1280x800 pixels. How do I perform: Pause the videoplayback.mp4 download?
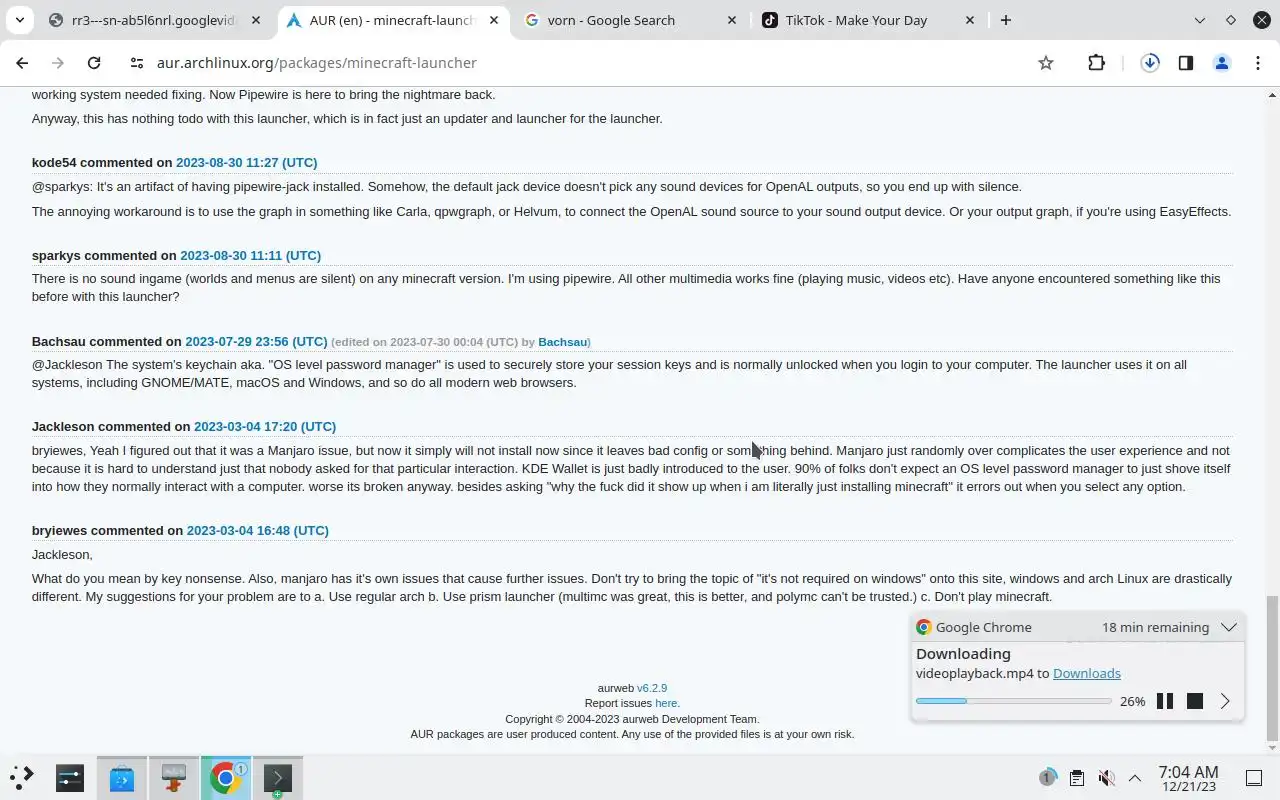1165,701
